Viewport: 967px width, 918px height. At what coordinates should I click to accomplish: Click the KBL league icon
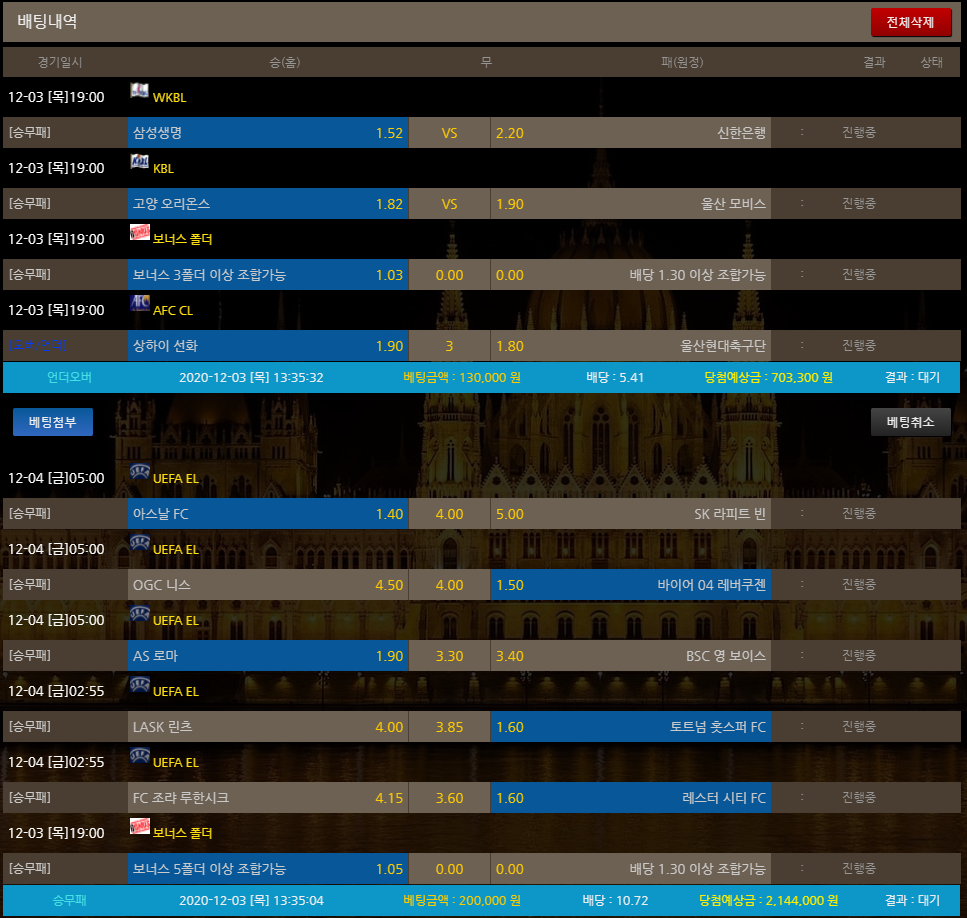(x=140, y=162)
